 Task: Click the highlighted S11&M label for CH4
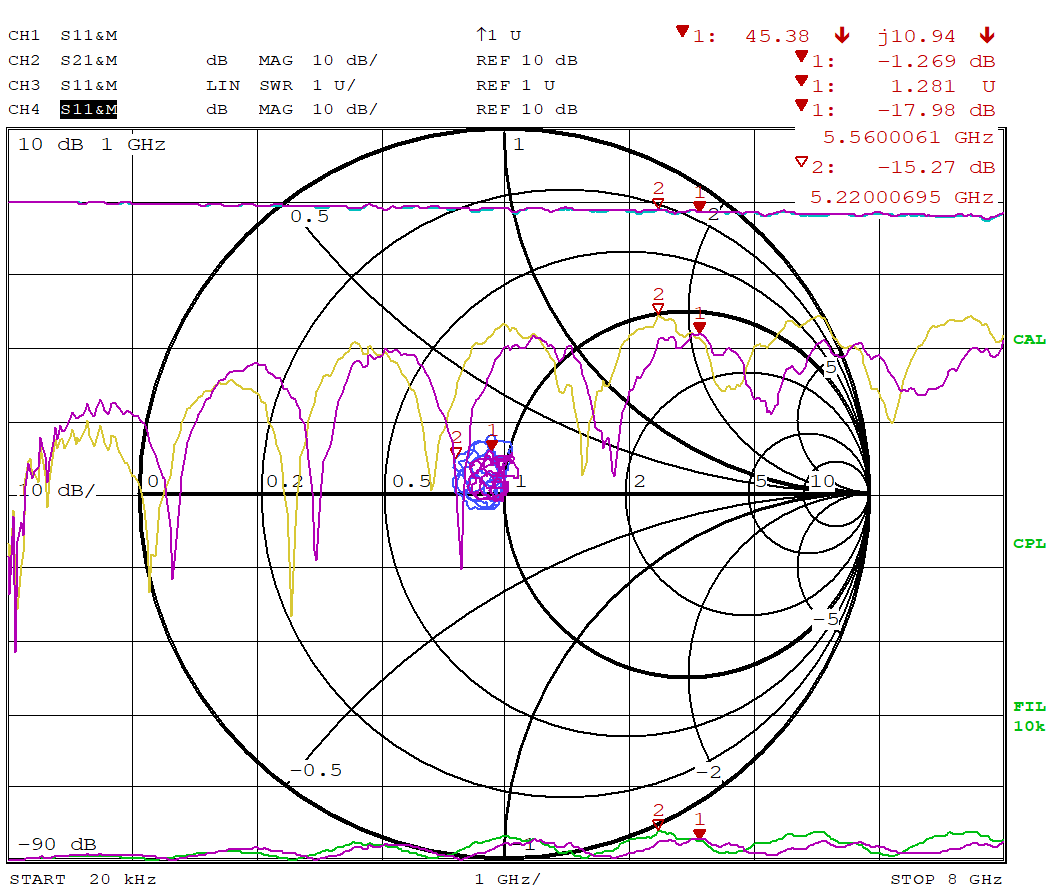coord(88,109)
